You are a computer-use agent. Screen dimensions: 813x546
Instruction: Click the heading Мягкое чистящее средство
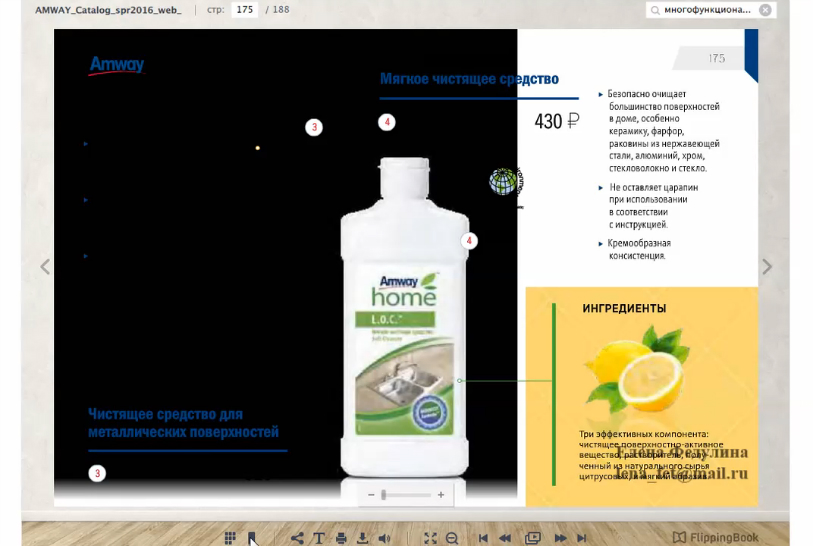point(469,79)
